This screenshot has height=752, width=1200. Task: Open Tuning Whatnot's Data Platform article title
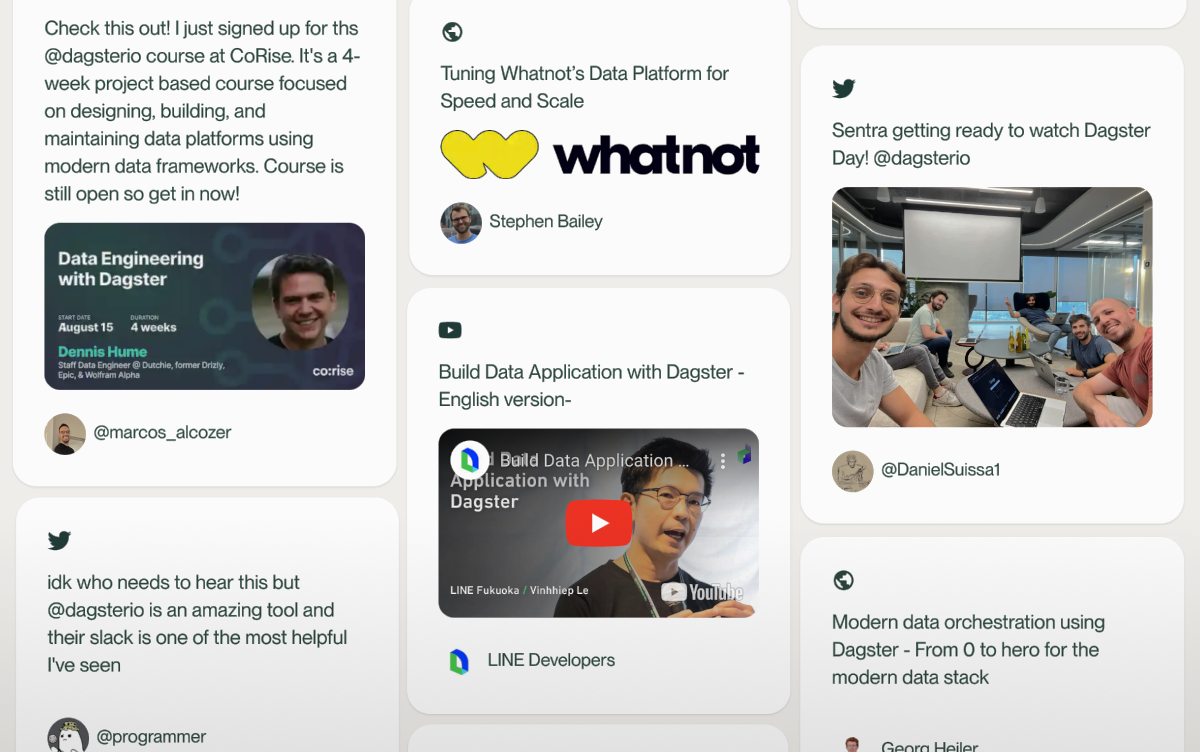coord(584,87)
